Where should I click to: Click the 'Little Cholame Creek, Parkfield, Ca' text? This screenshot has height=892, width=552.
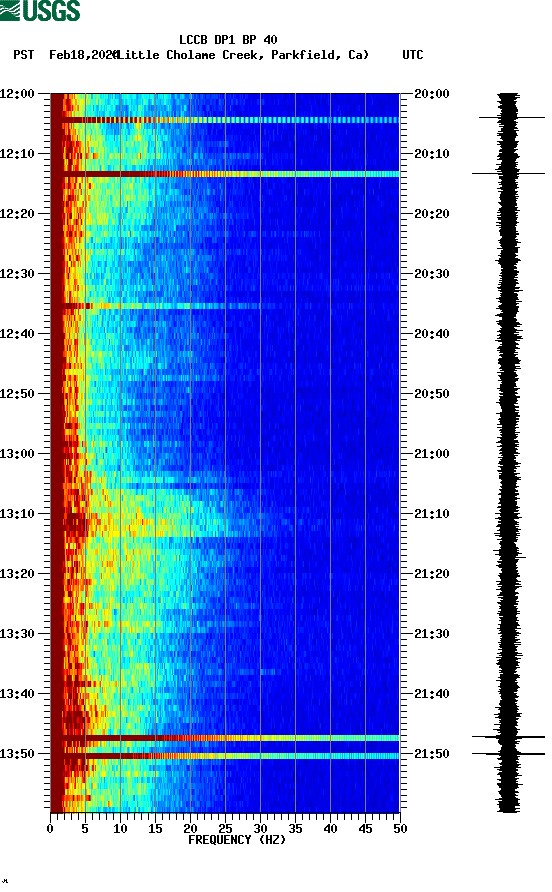(x=242, y=55)
